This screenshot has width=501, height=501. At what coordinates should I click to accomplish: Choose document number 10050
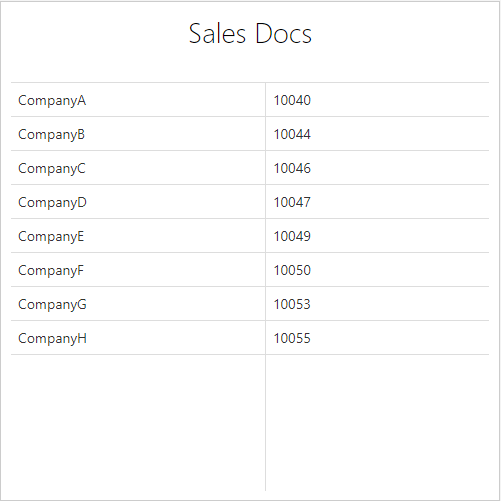(x=292, y=270)
